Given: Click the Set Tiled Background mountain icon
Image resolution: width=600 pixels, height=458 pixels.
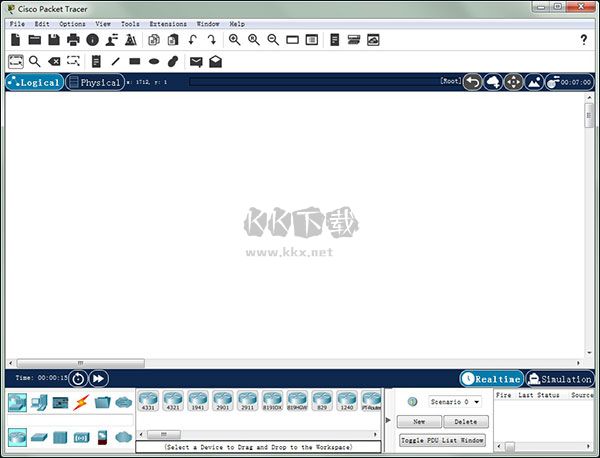Looking at the screenshot, I should point(534,82).
